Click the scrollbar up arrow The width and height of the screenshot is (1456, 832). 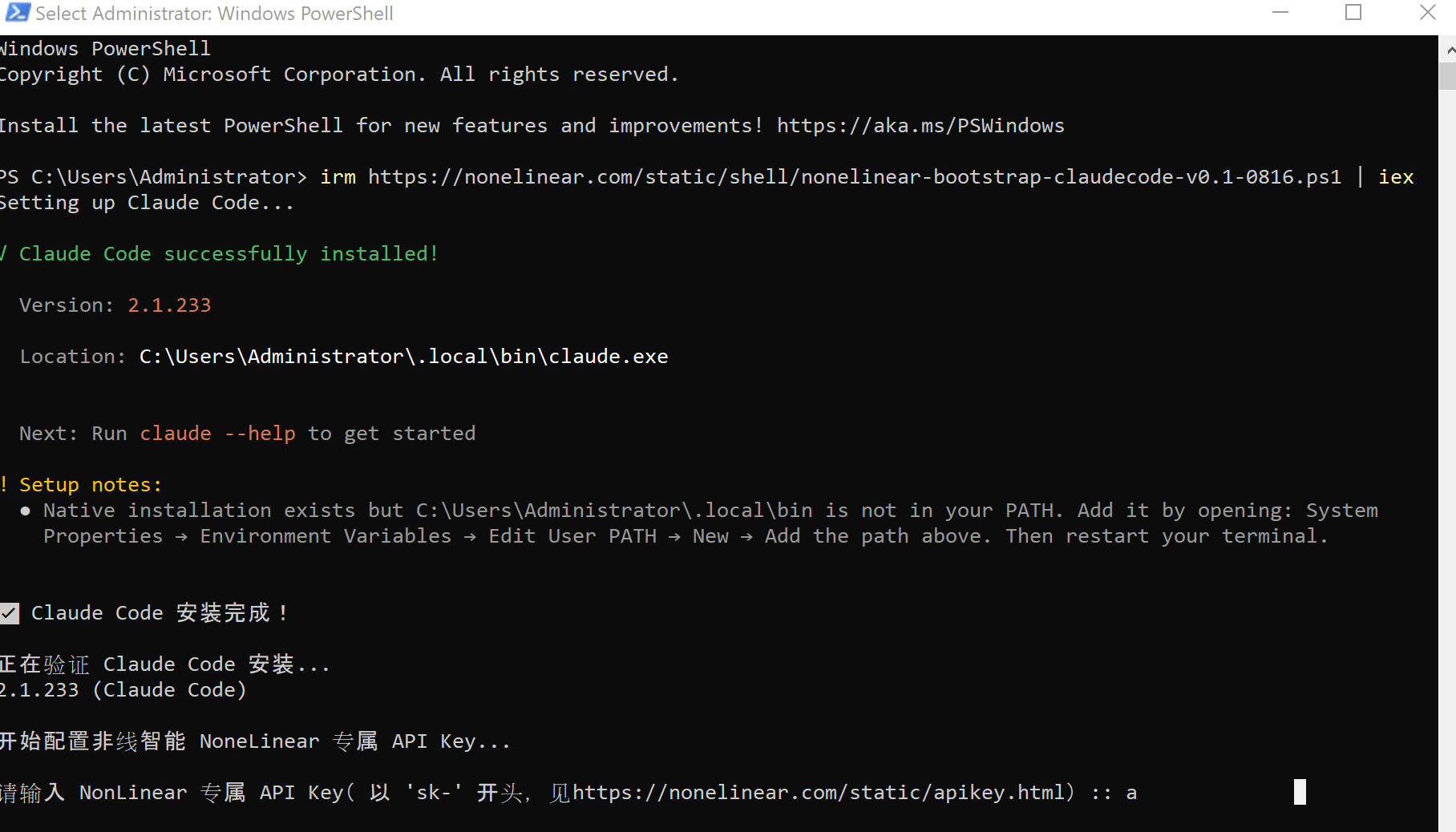click(1449, 50)
